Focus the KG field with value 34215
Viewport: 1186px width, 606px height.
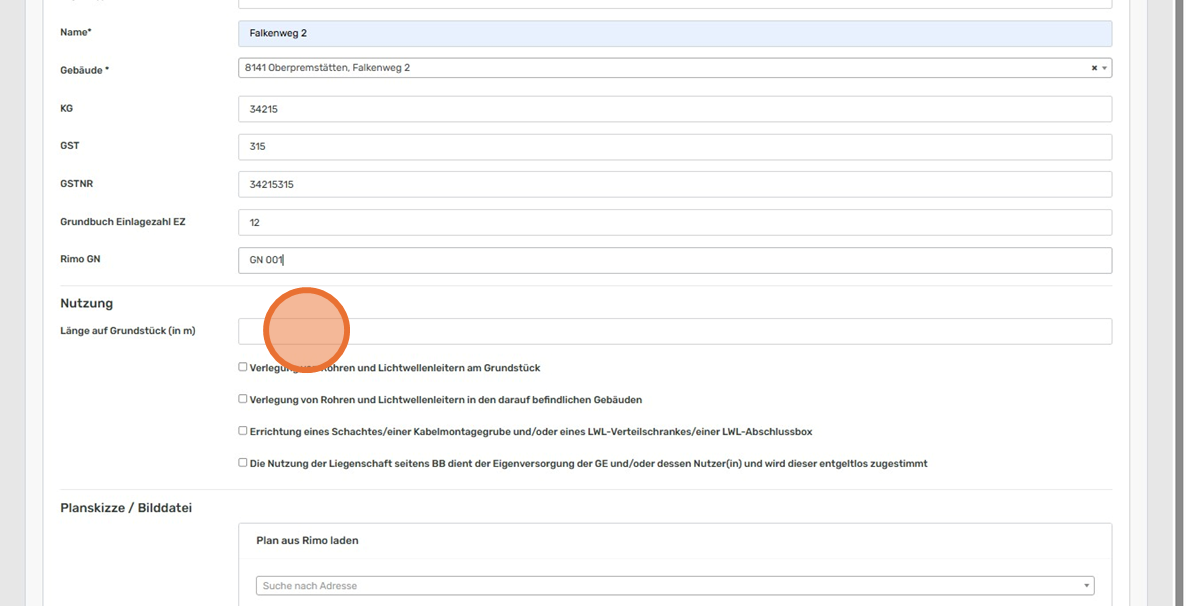[x=674, y=109]
